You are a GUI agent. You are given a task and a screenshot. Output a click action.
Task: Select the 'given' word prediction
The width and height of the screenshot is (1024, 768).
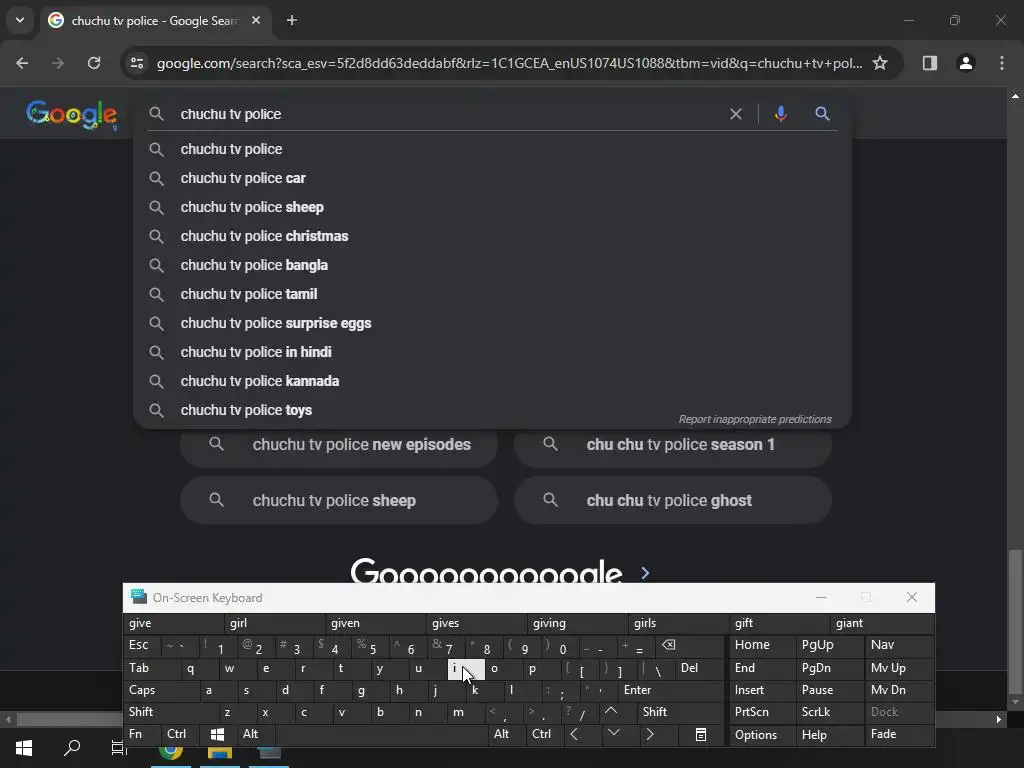pos(376,623)
